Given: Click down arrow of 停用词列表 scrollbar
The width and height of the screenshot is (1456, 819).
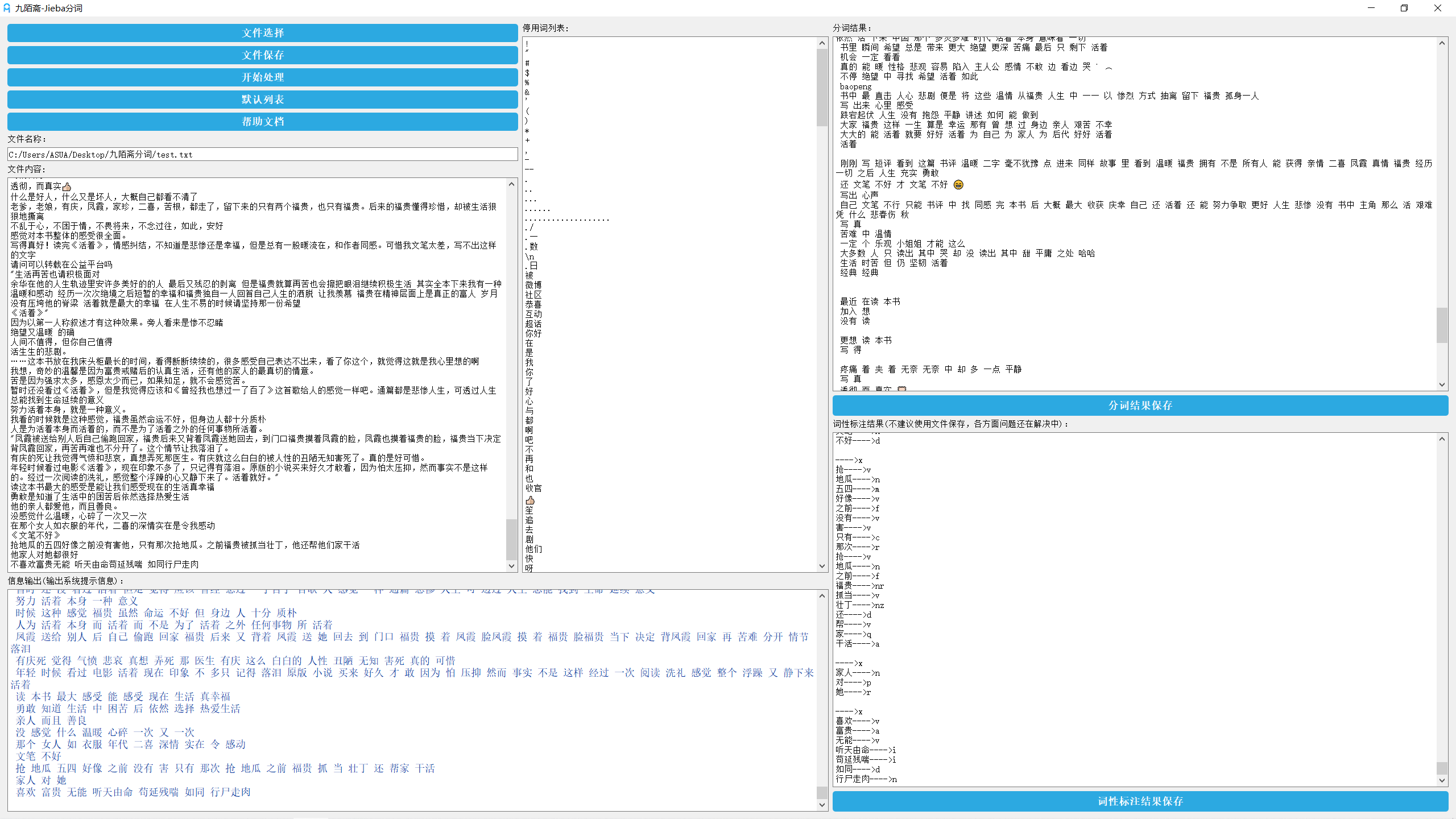Looking at the screenshot, I should tap(822, 566).
